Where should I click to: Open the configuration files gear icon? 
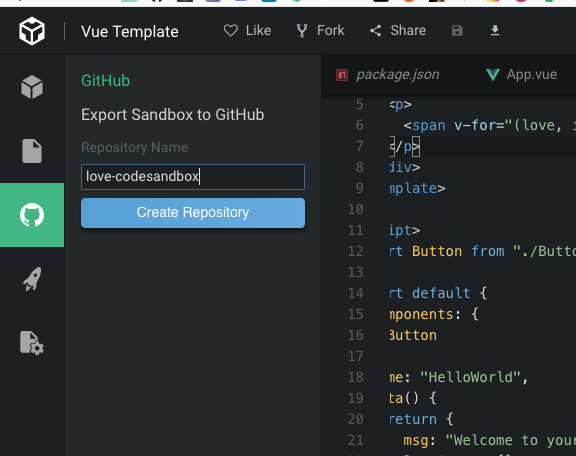pos(32,343)
